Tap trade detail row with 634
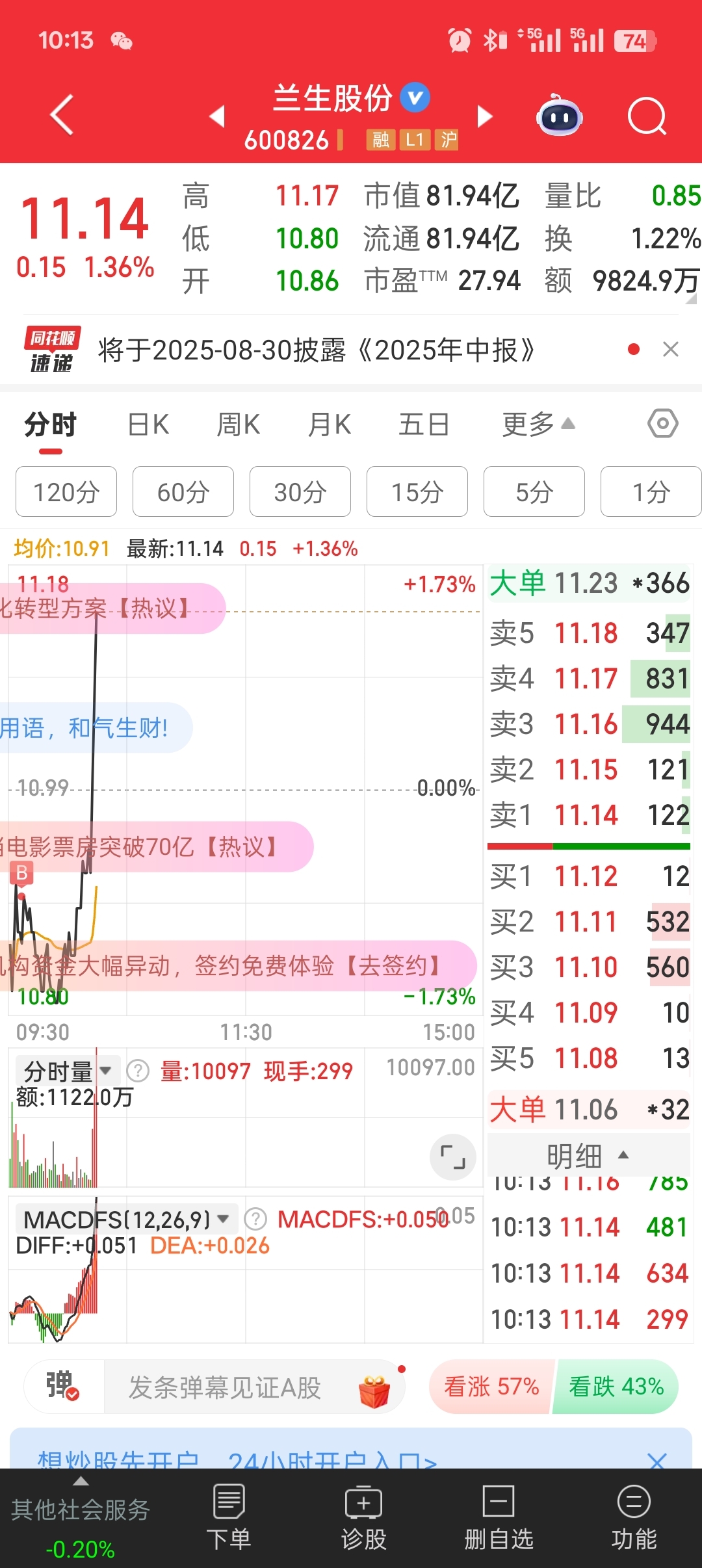The height and width of the screenshot is (1568, 702). click(589, 1273)
